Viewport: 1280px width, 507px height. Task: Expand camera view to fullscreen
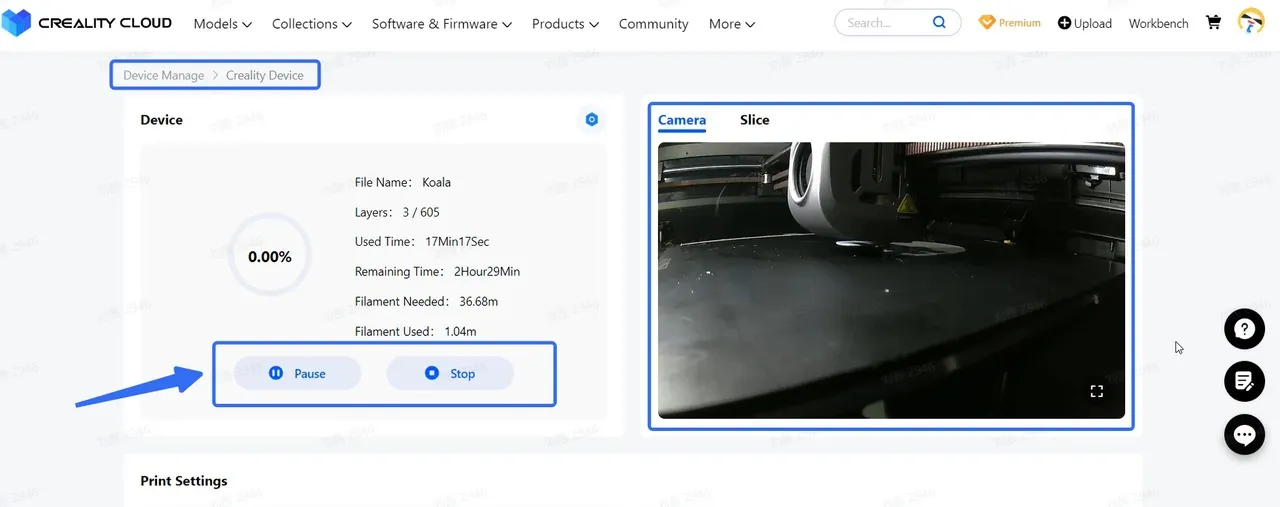point(1096,391)
